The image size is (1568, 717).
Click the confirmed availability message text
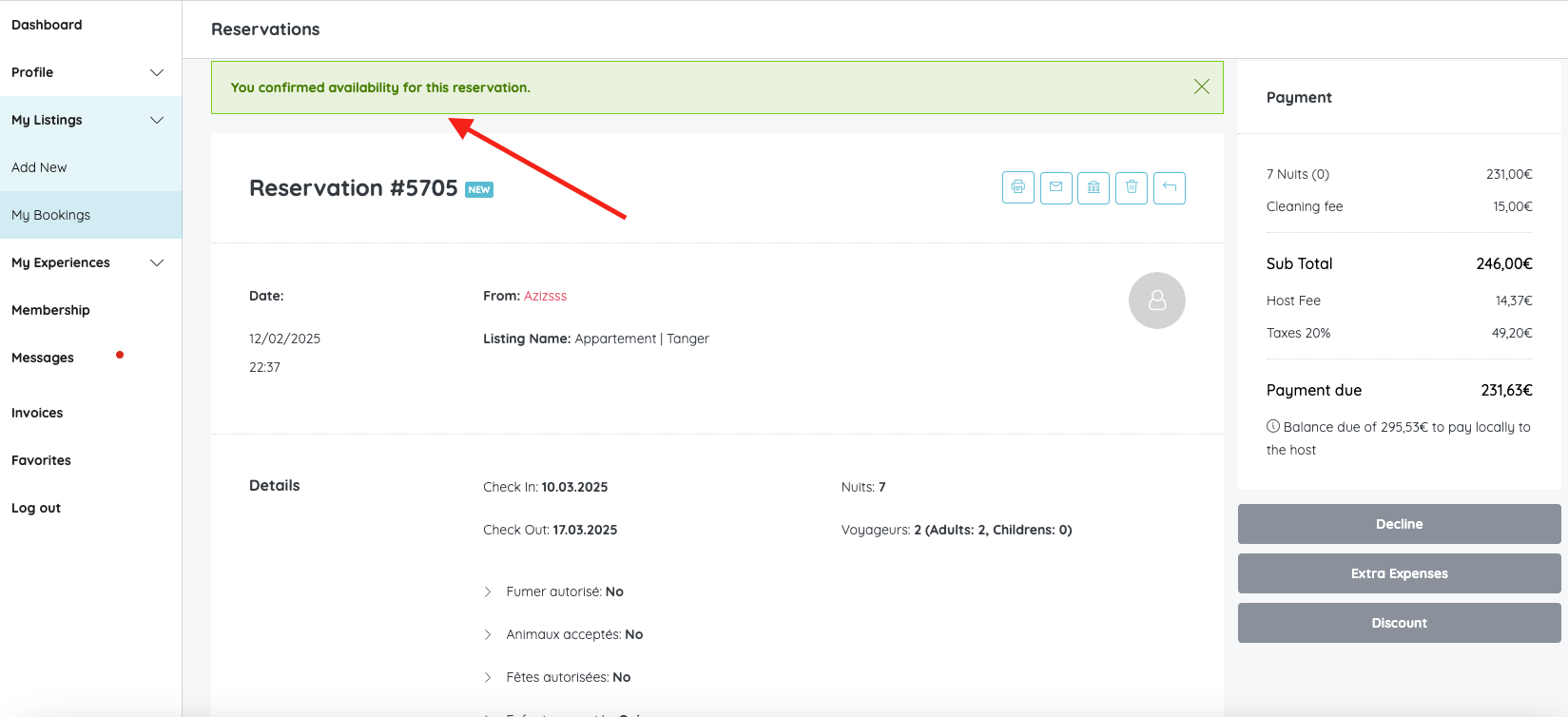tap(380, 87)
